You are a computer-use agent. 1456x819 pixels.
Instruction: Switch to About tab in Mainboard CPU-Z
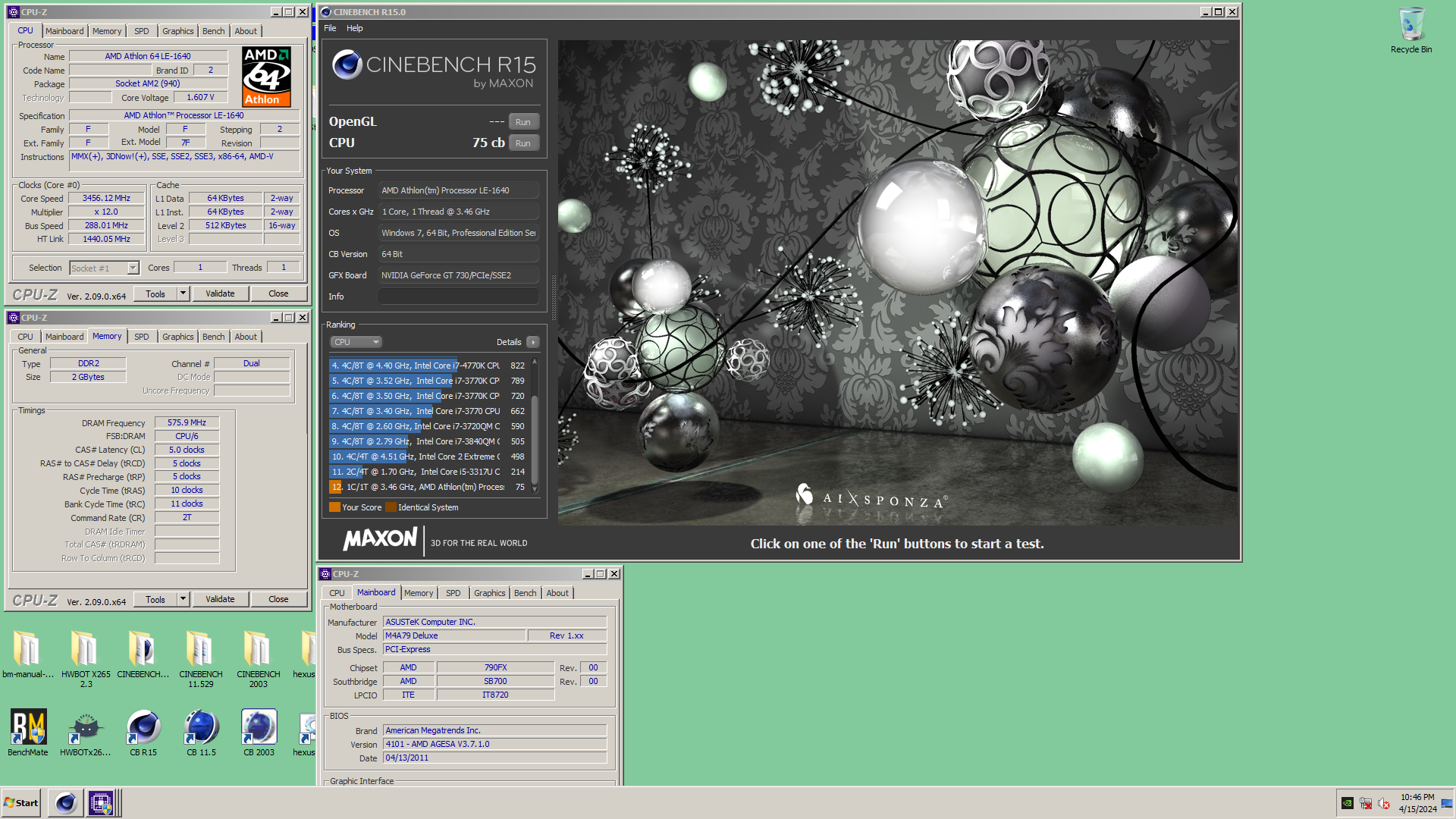tap(557, 593)
